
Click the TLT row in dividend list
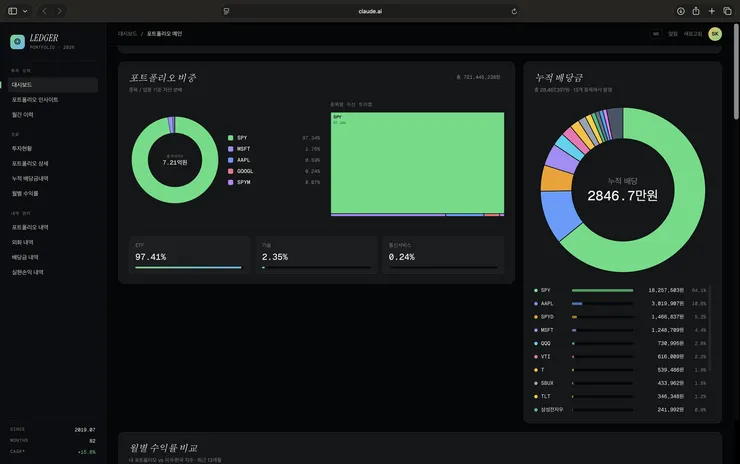coord(620,396)
